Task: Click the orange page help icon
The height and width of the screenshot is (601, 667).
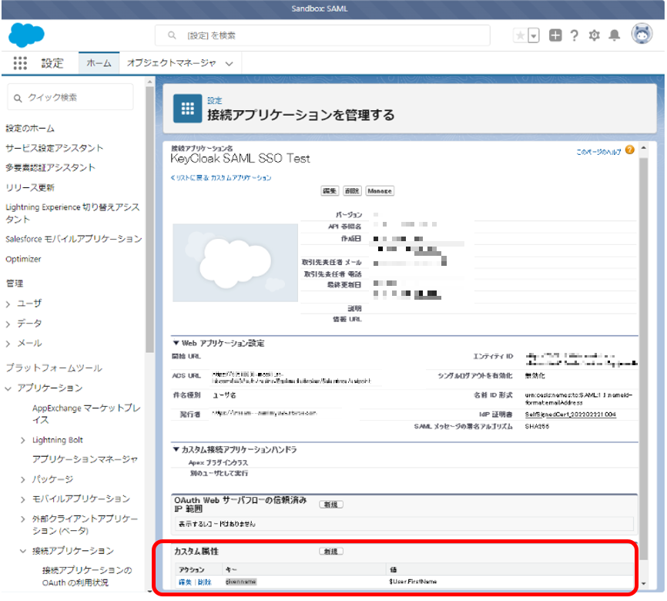Action: [x=630, y=150]
